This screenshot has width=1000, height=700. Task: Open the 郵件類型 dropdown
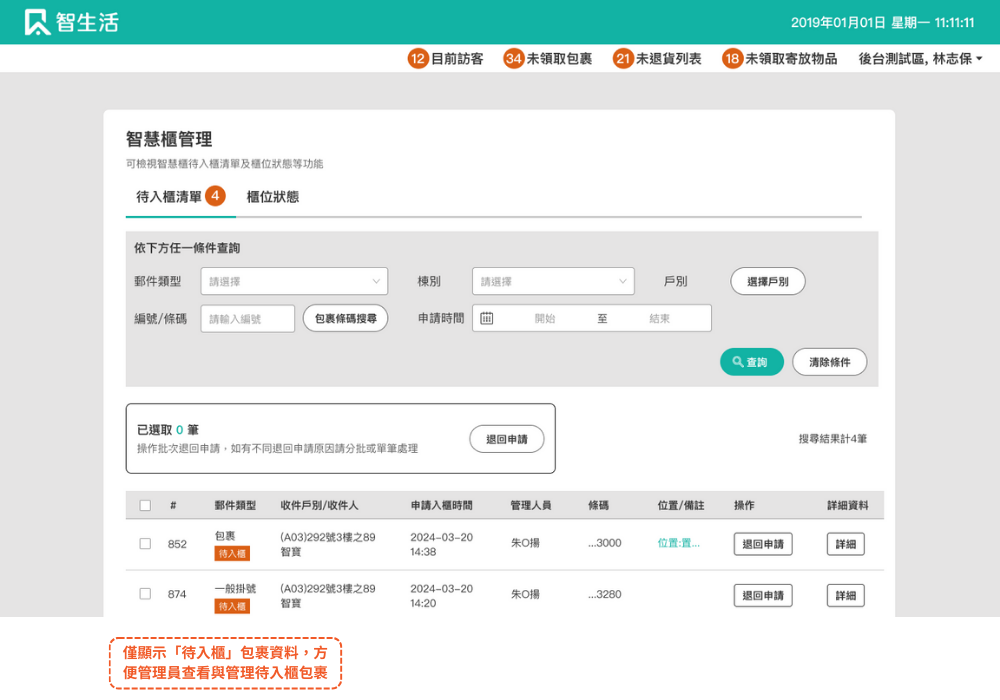pyautogui.click(x=294, y=282)
